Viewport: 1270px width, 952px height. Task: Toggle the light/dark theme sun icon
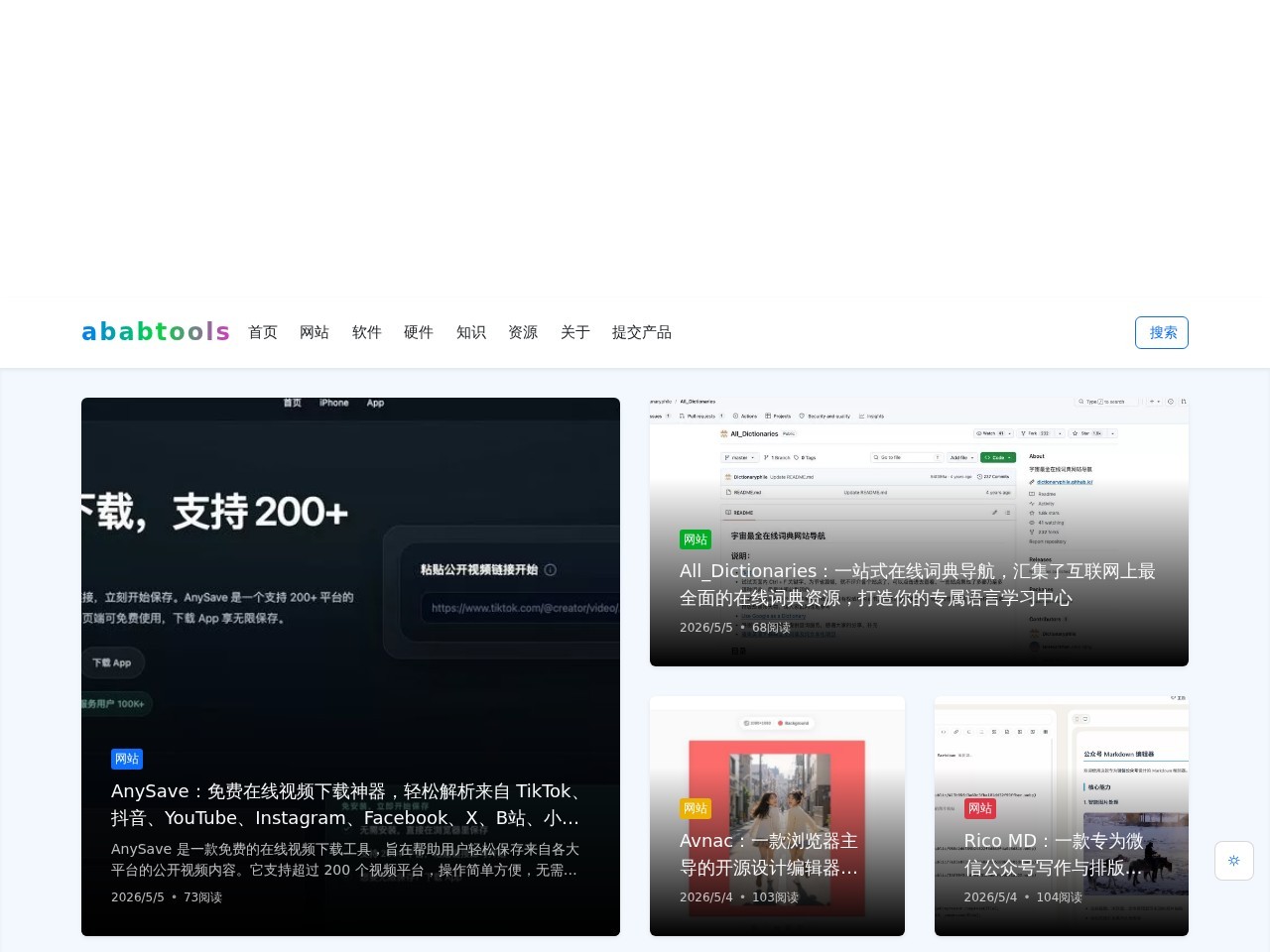1234,861
